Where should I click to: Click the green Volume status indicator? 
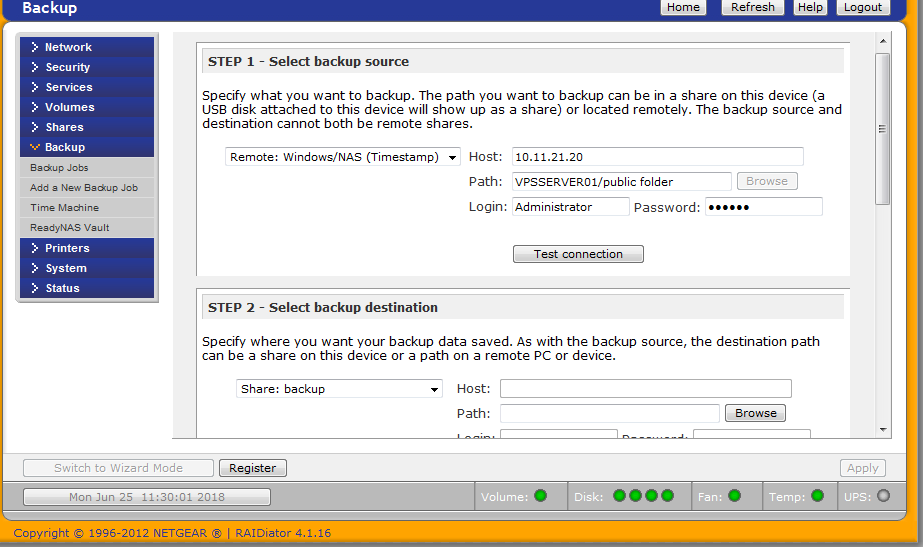[541, 496]
